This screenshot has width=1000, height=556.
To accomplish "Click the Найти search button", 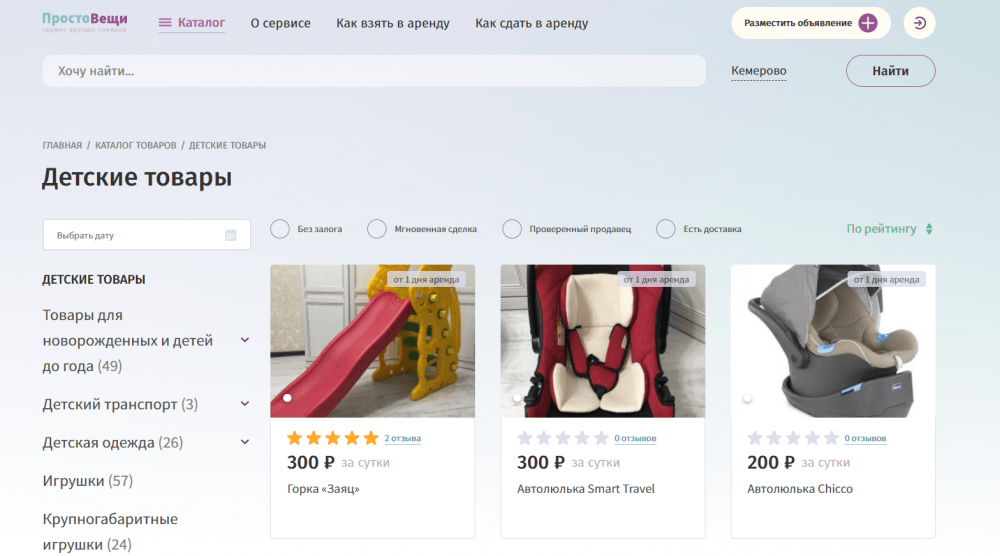I will pos(890,71).
